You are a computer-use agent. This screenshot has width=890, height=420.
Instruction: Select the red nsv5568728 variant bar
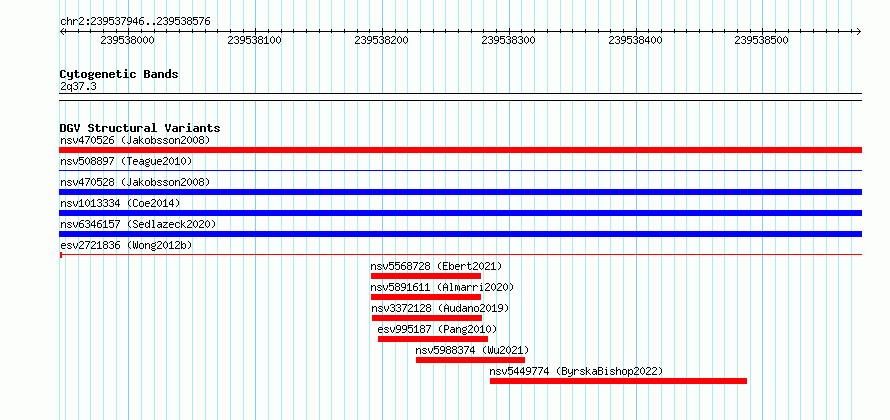click(x=426, y=276)
